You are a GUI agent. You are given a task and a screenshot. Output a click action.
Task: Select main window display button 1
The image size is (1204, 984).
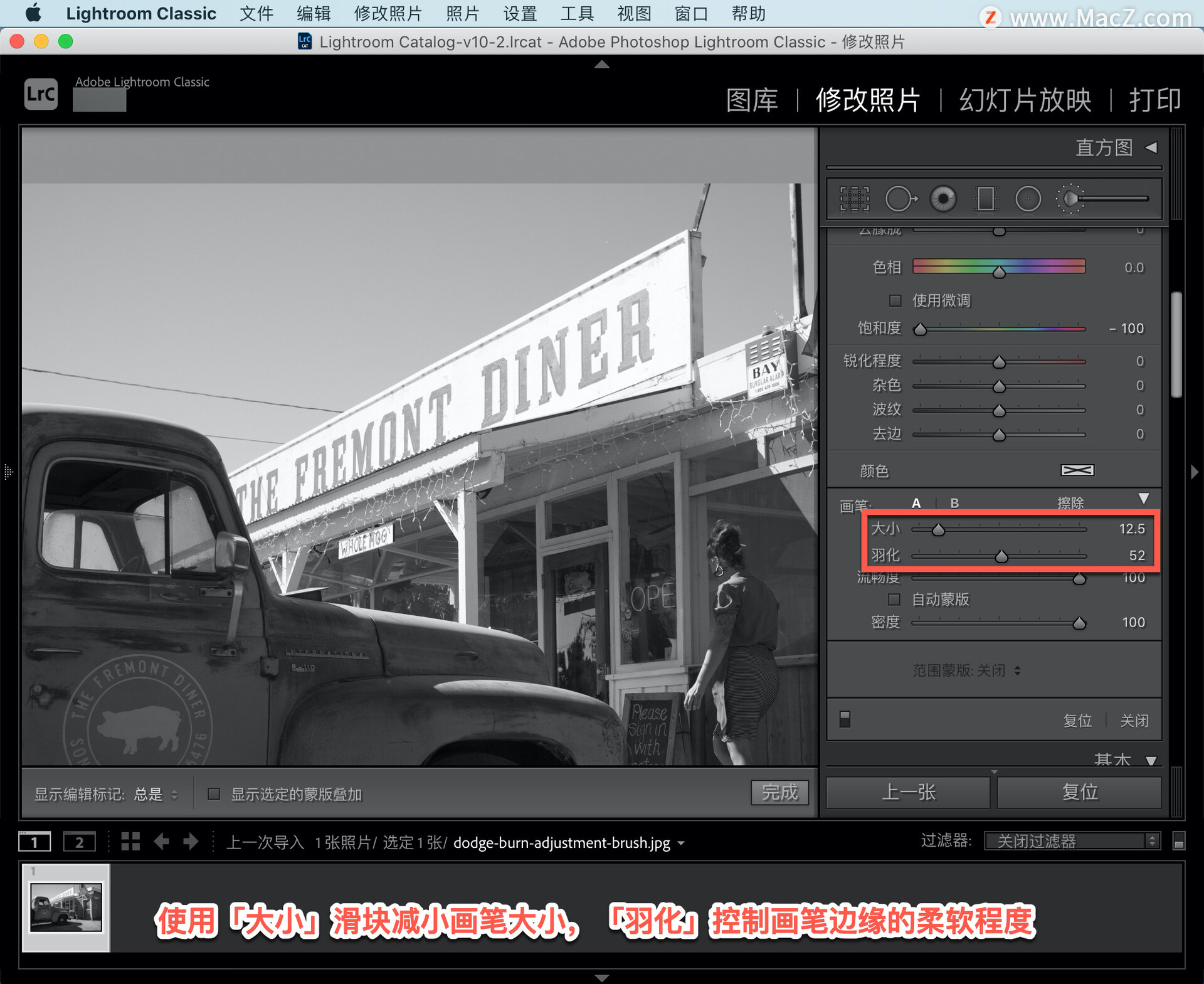(x=34, y=842)
